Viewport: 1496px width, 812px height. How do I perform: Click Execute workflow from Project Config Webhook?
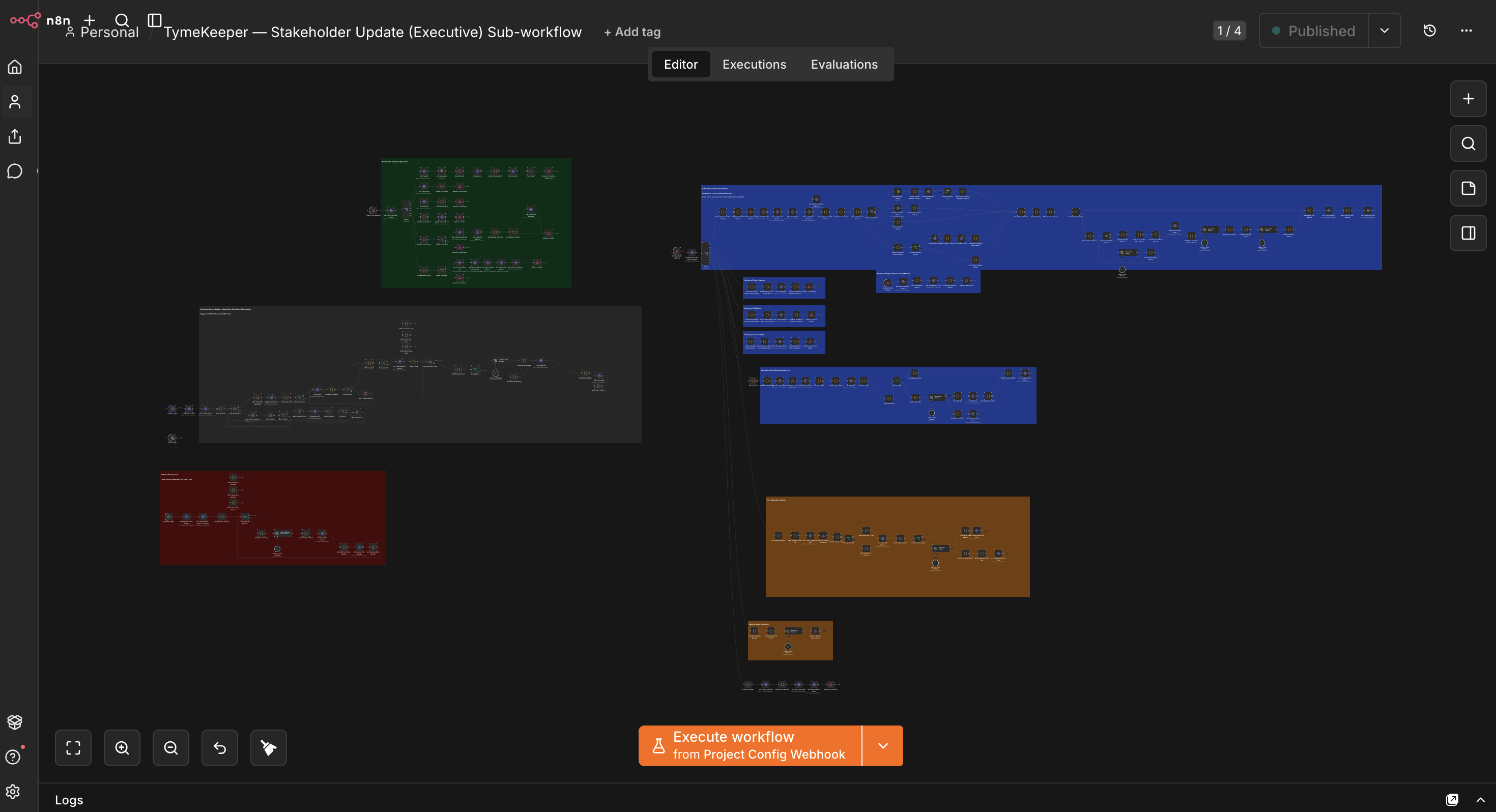(750, 745)
